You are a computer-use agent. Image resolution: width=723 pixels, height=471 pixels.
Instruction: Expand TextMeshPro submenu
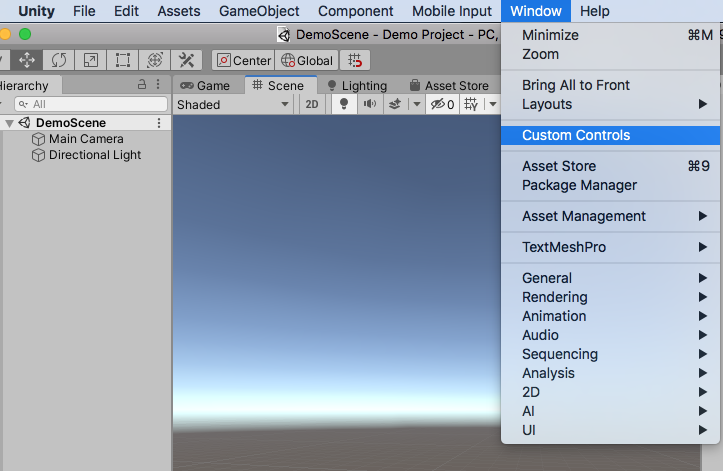pyautogui.click(x=610, y=247)
